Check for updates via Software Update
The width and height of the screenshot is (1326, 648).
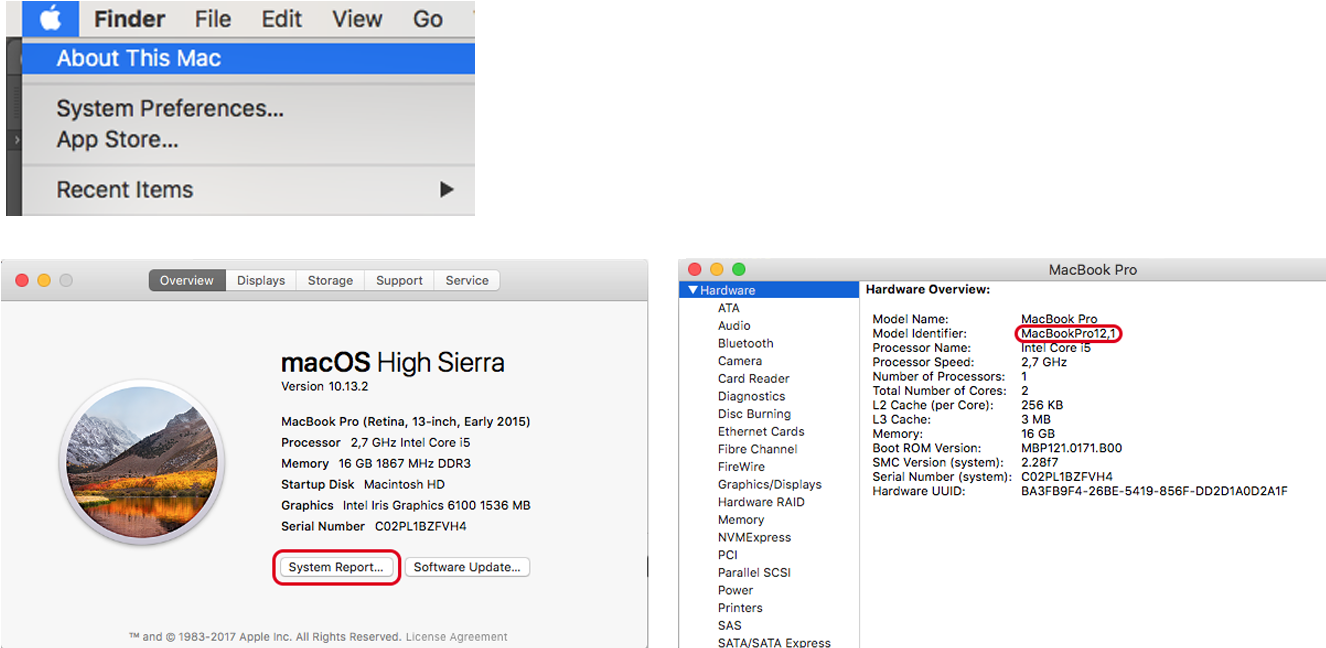[x=467, y=567]
